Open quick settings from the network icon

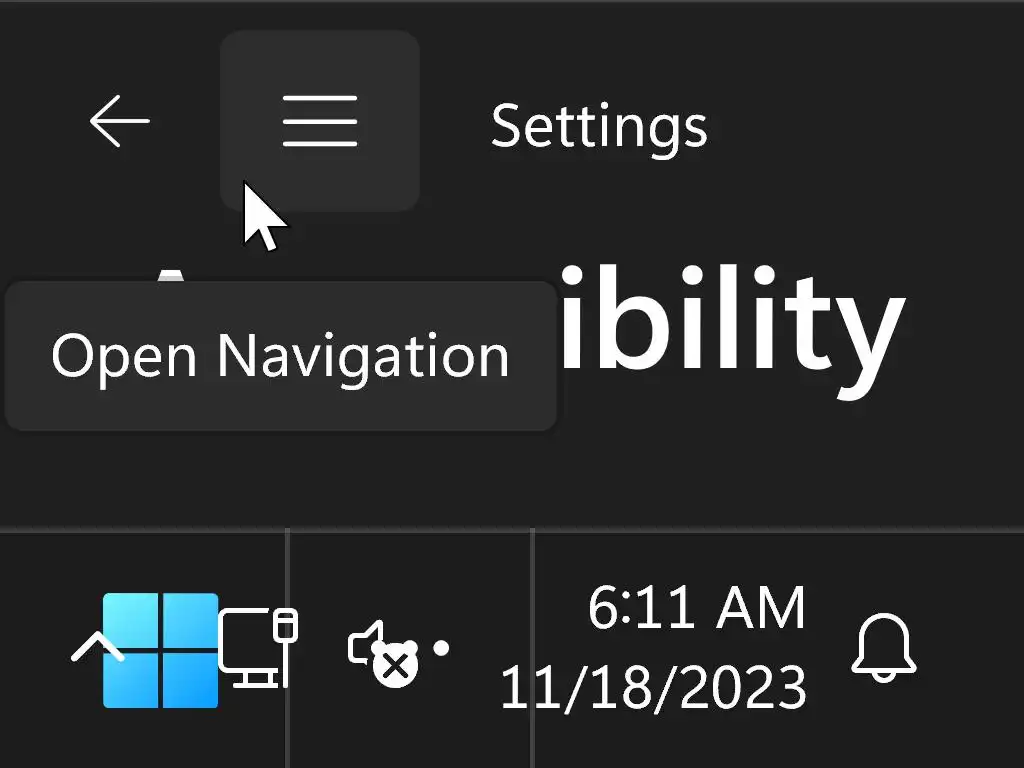pyautogui.click(x=258, y=648)
